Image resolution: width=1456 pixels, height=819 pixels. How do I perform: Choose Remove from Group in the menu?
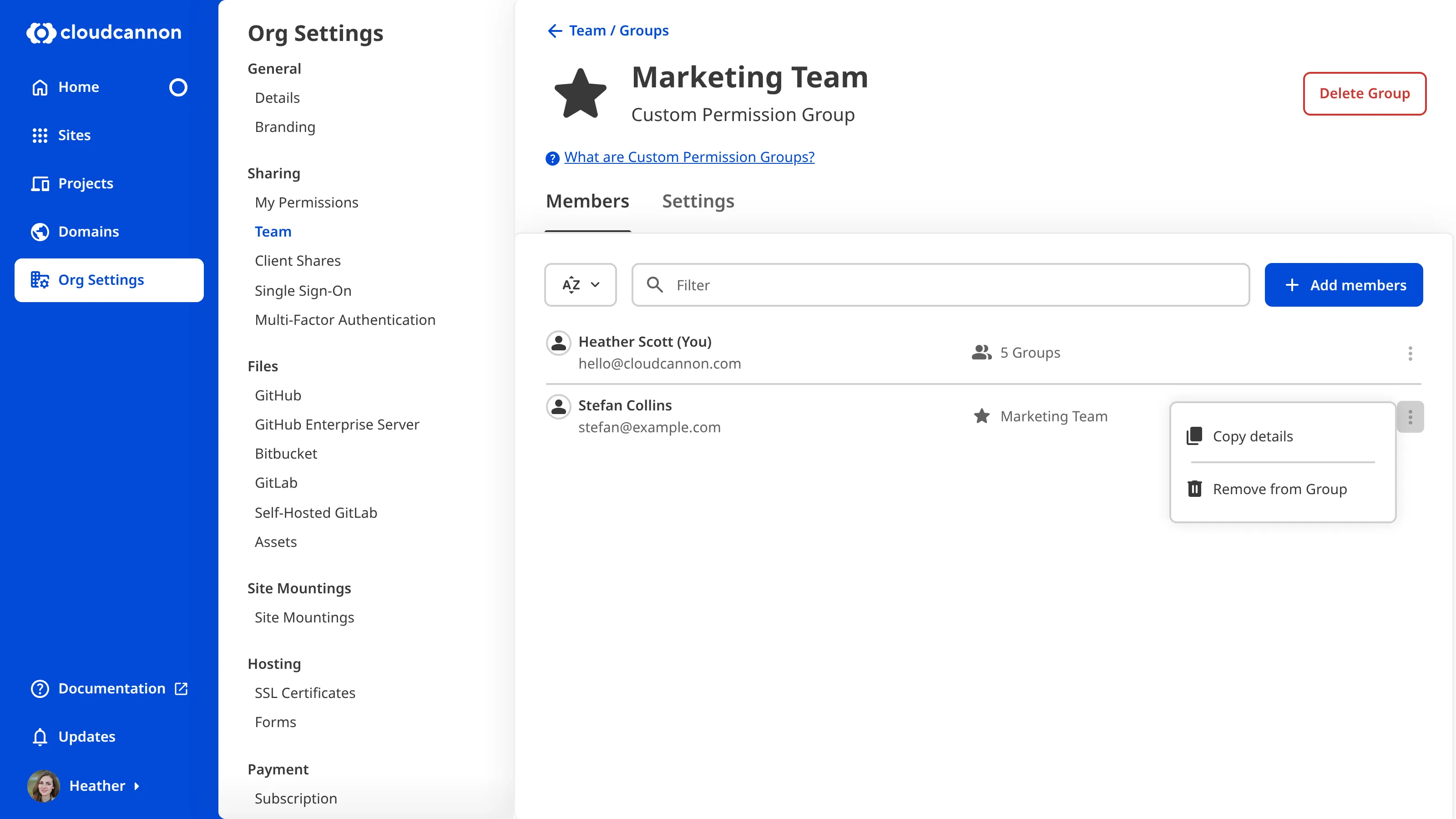coord(1283,489)
